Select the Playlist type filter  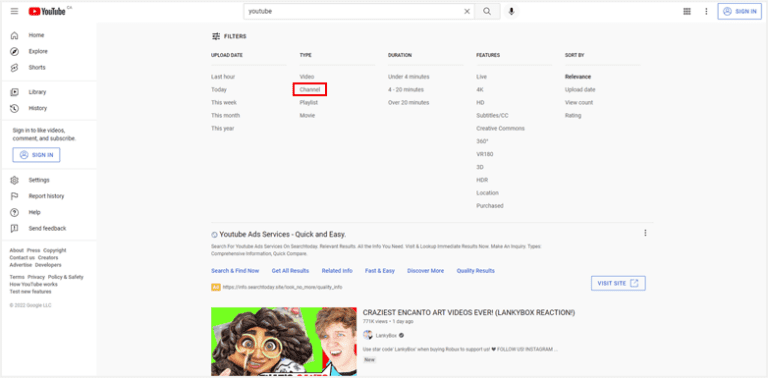pyautogui.click(x=309, y=103)
